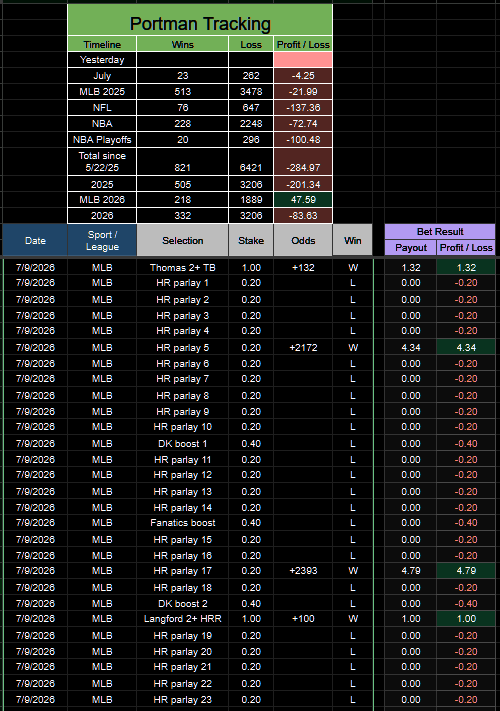Click MLB 2026 loss value 1889

tap(251, 200)
